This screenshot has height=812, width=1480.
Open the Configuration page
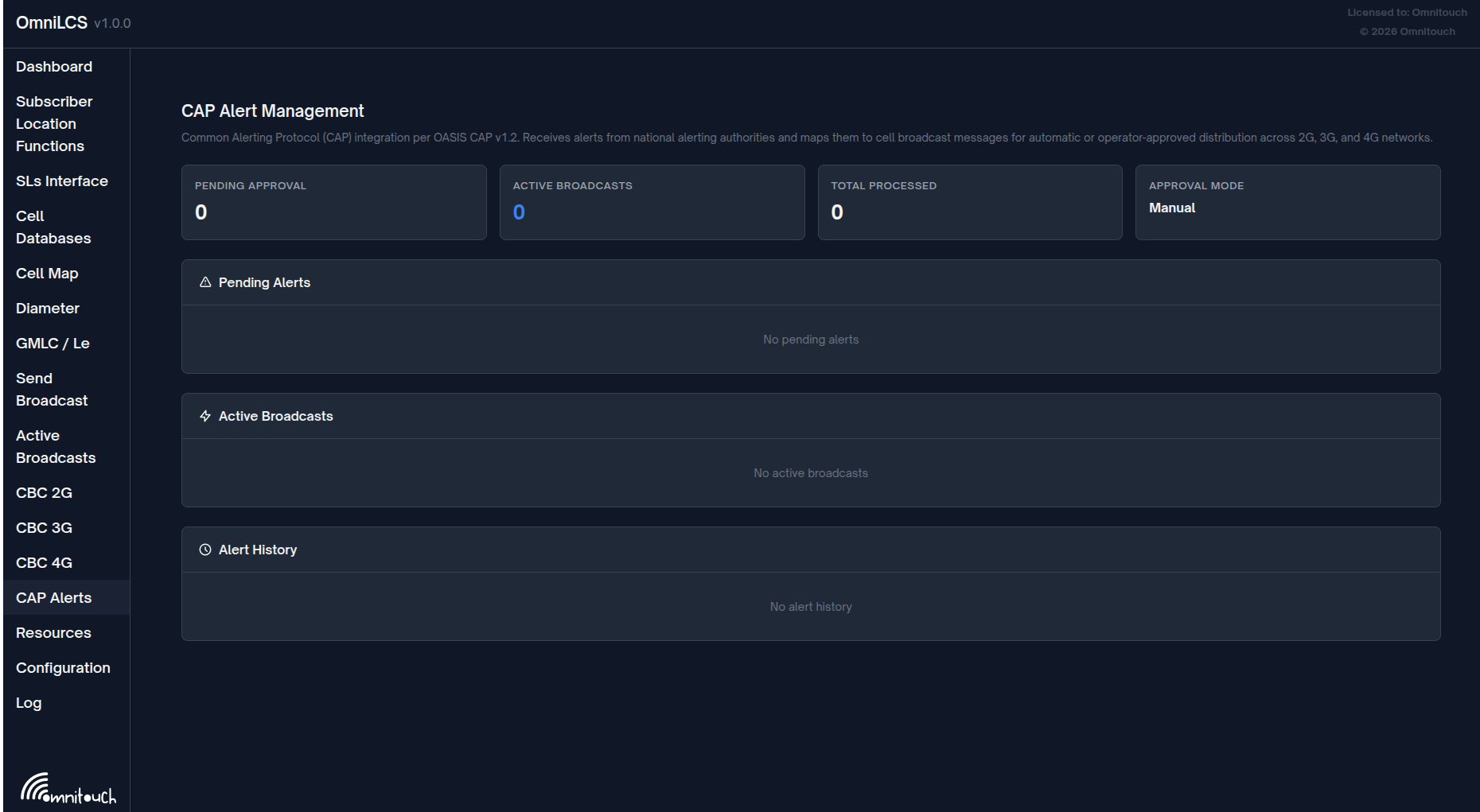(63, 667)
